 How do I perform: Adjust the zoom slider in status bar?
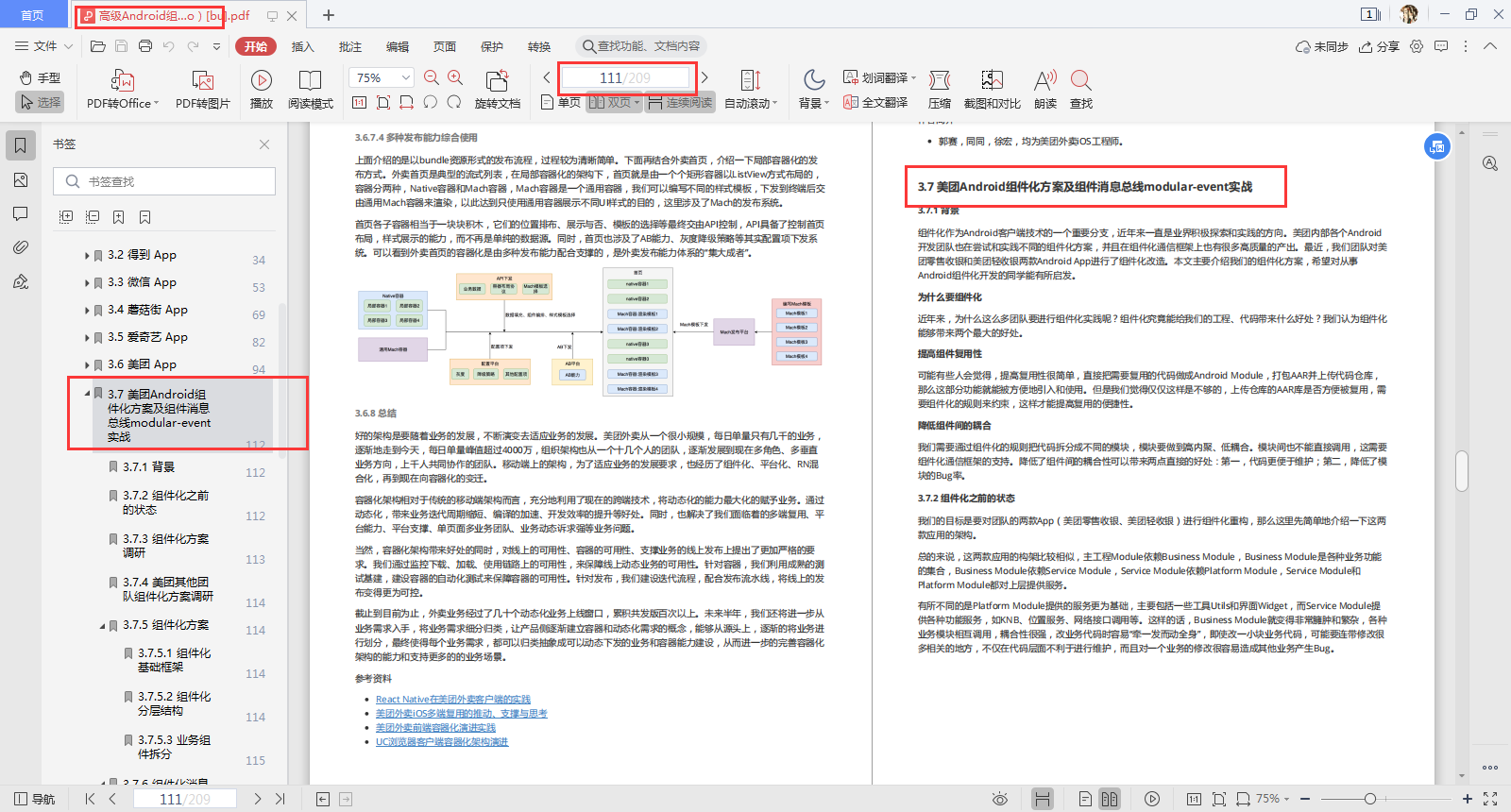click(1369, 799)
